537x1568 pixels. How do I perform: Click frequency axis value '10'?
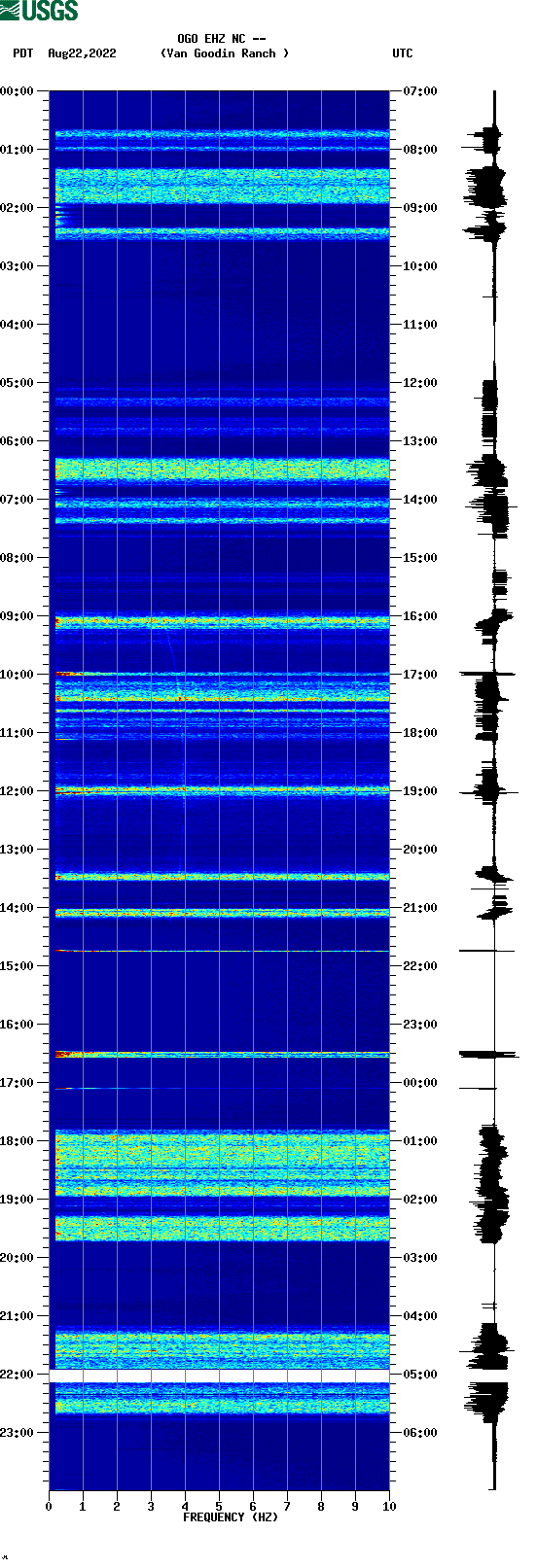coord(389,1507)
